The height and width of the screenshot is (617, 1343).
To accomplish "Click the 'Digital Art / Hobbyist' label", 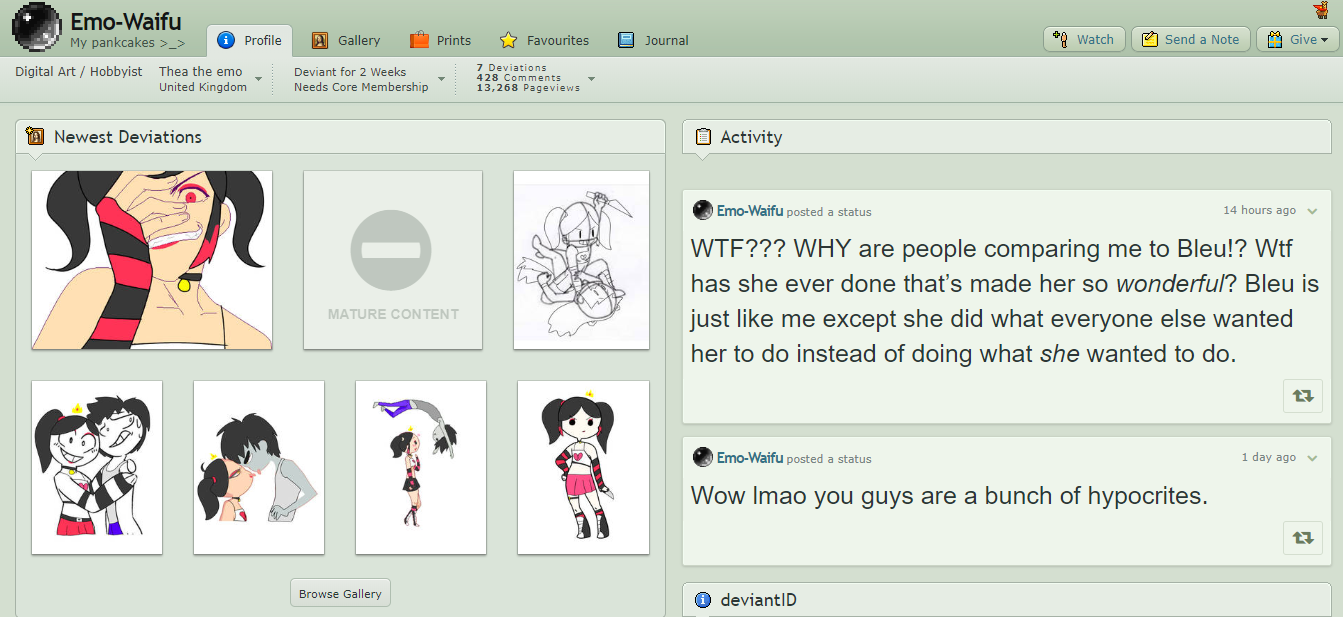I will tap(79, 72).
